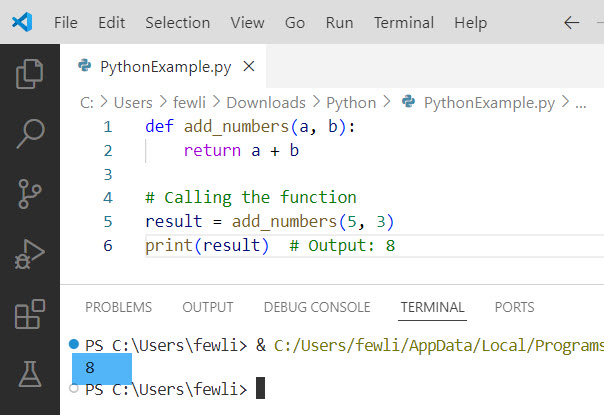Click the Python icon on the editor tab
This screenshot has width=604, height=415.
84,66
